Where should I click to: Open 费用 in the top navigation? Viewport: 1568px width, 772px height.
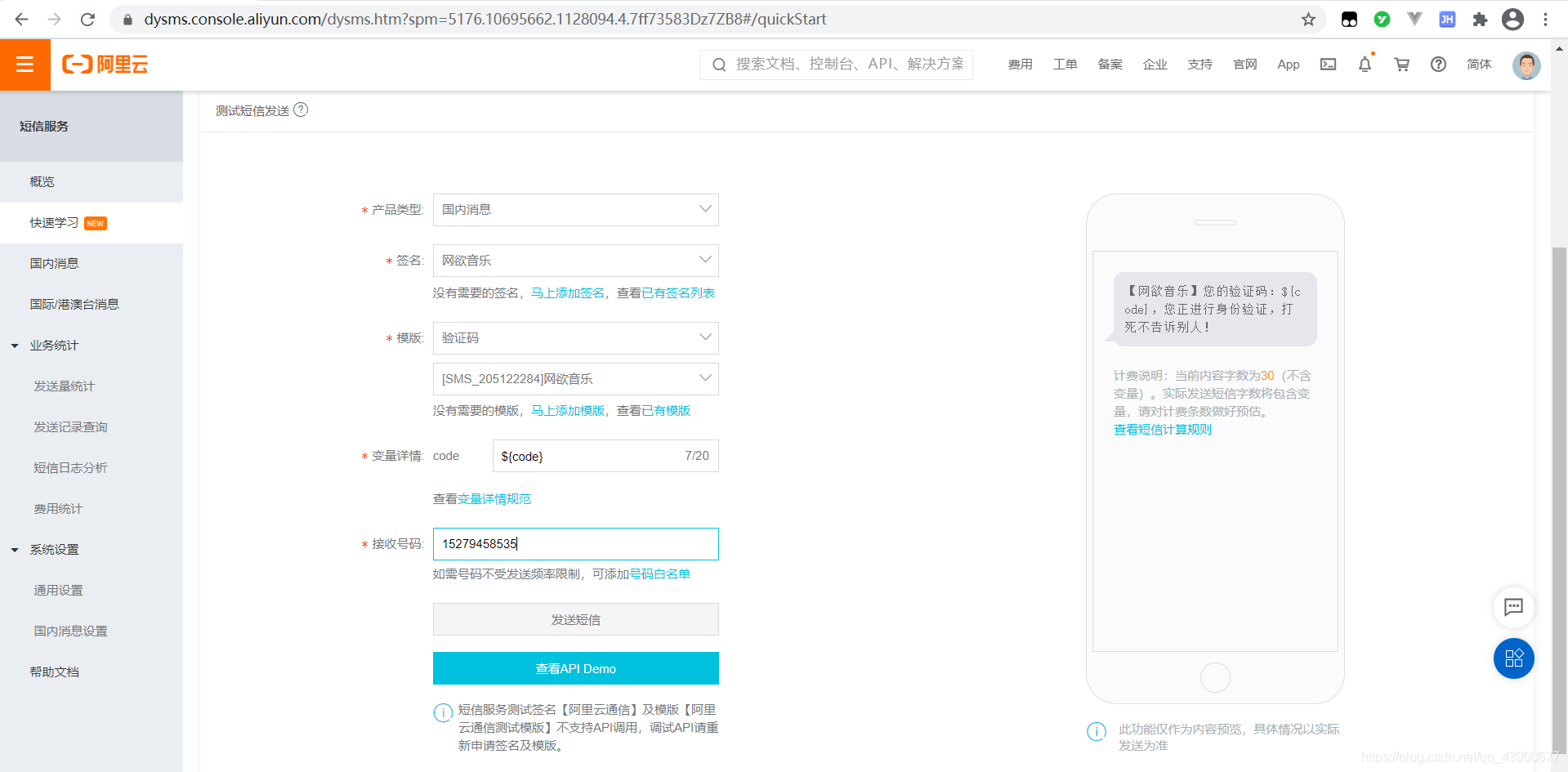[x=1020, y=65]
